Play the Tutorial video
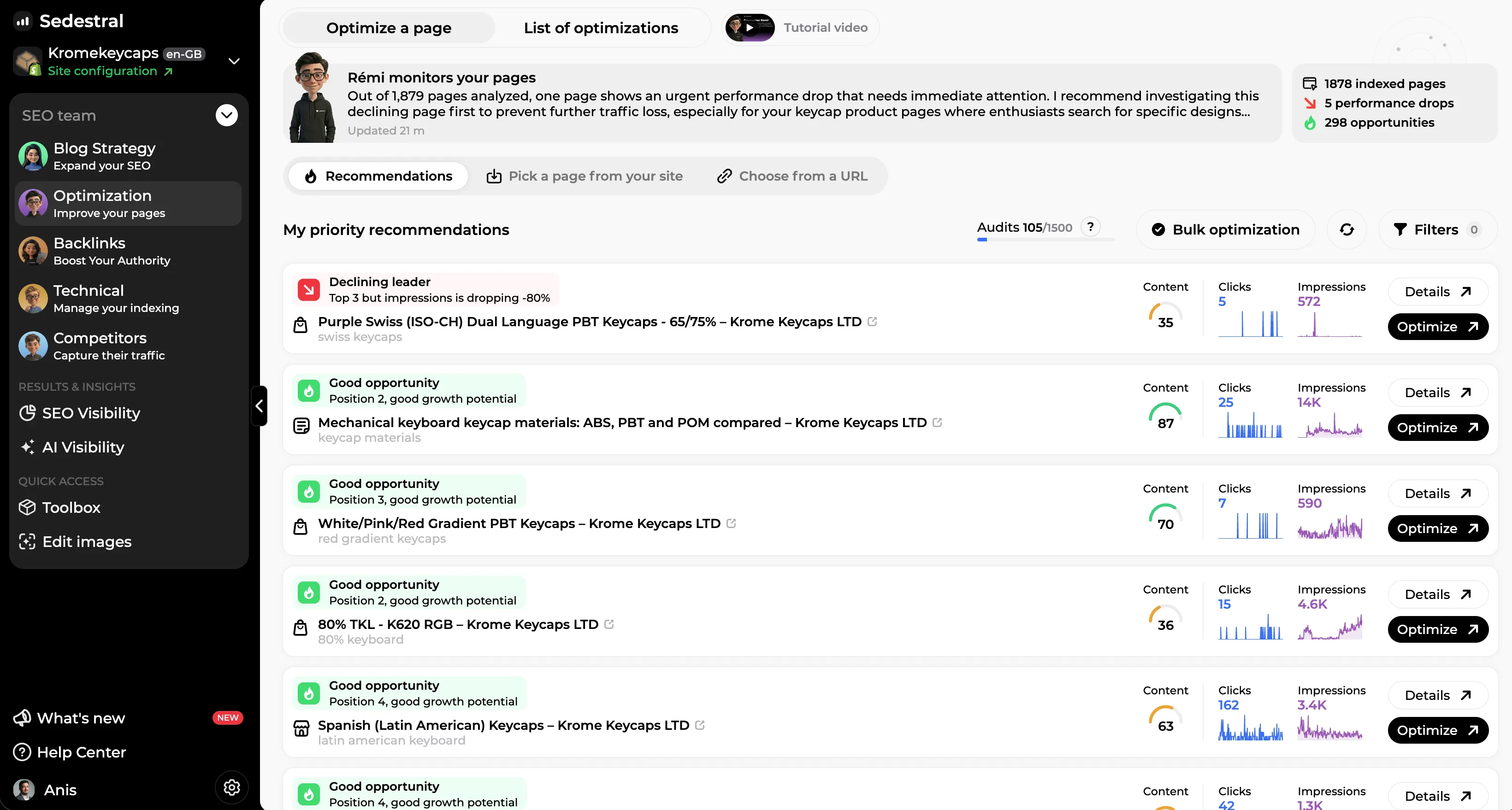 [x=750, y=28]
